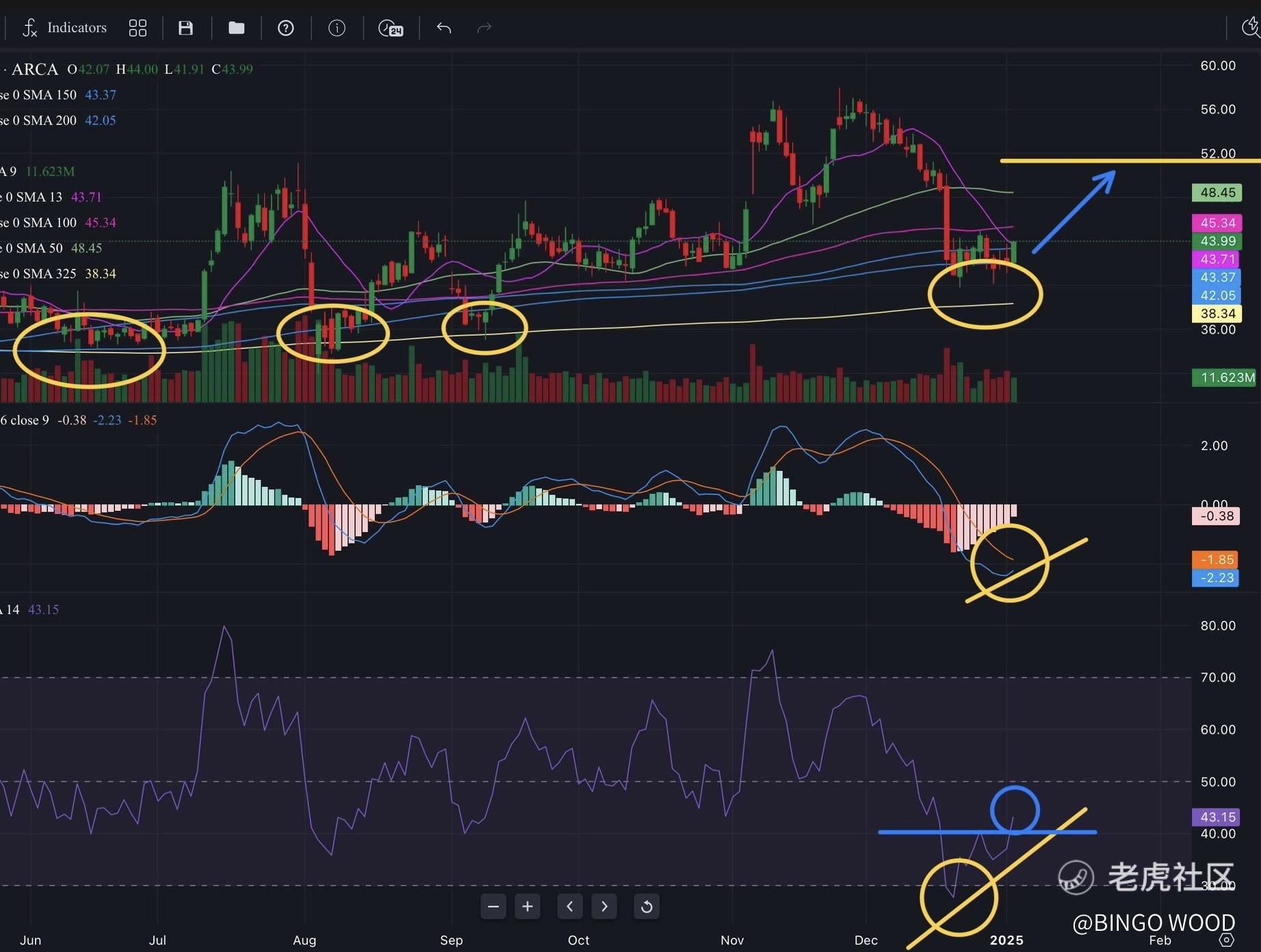Screen dimensions: 1261x952
Task: Open the load chart layout folder icon
Action: point(236,28)
